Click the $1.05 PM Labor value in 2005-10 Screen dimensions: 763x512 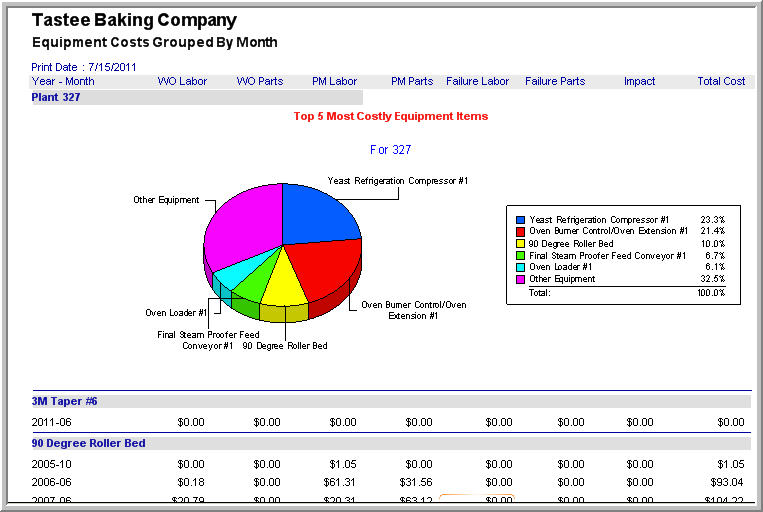click(x=343, y=464)
